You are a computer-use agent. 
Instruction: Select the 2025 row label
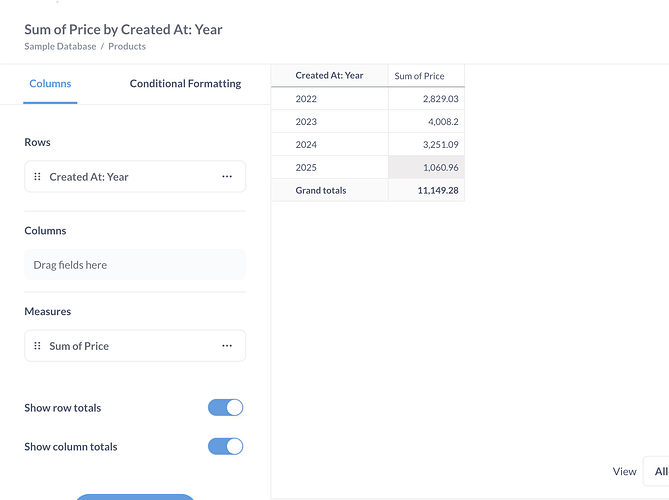click(x=306, y=168)
